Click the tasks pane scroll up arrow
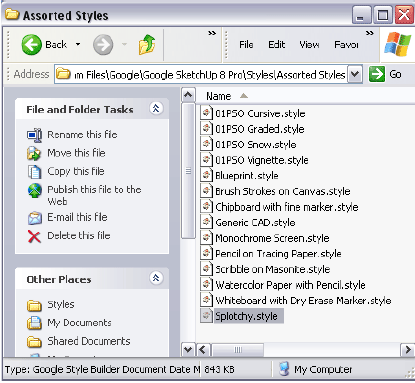This screenshot has height=383, width=415. (x=188, y=95)
